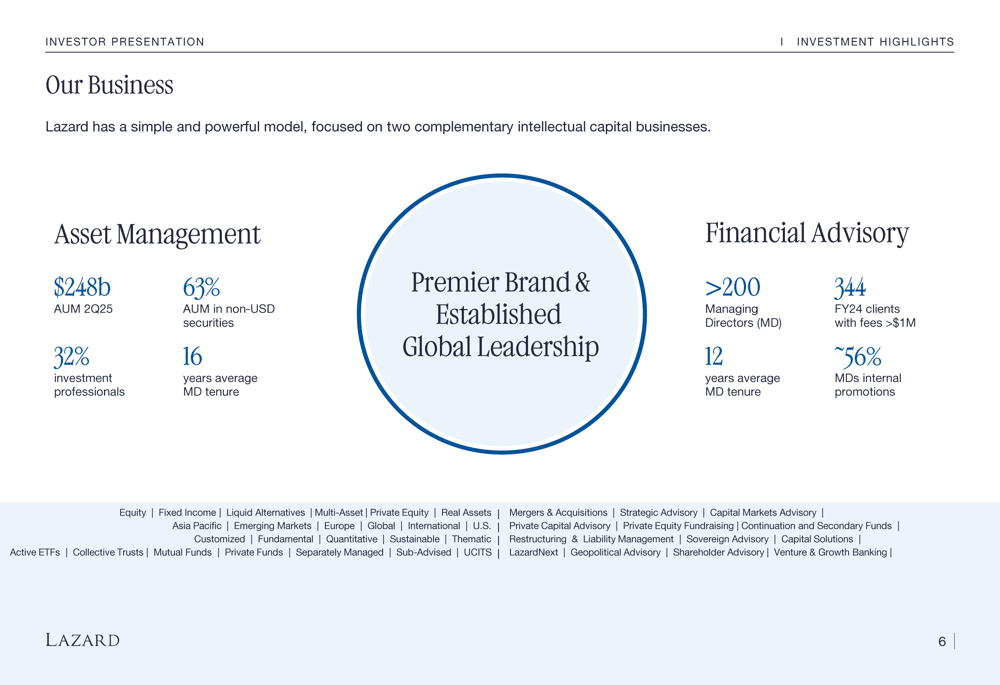
Task: Click Geopolitical Advisory in the bottom row
Action: (x=615, y=552)
